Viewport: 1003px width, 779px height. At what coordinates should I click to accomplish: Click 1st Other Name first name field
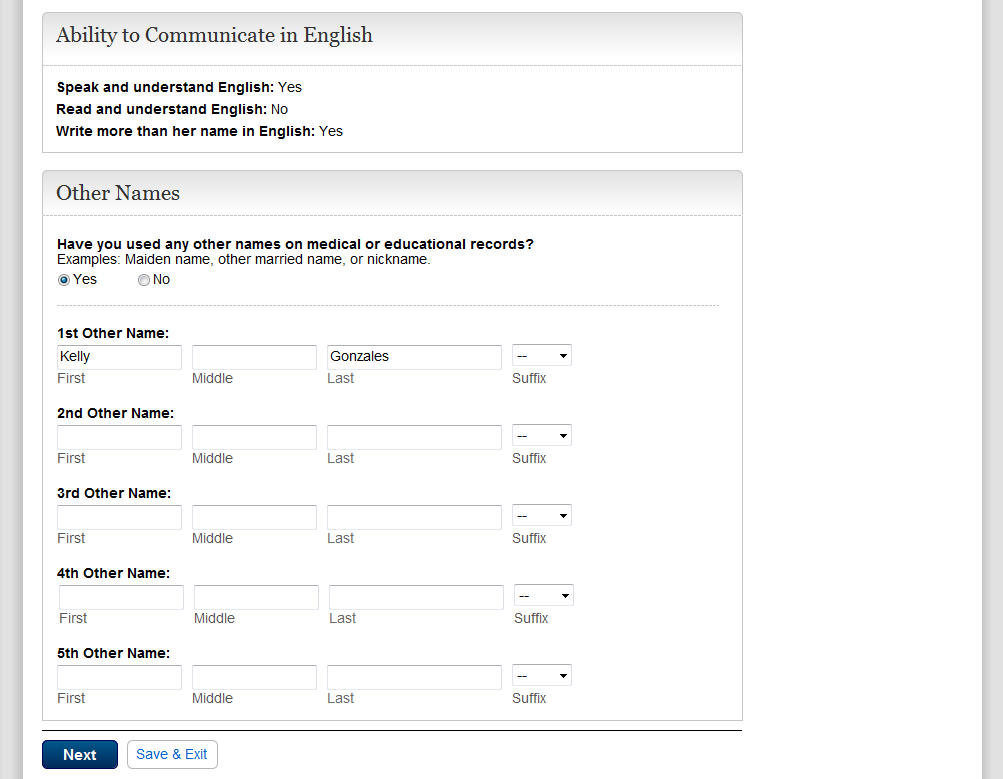pyautogui.click(x=119, y=357)
